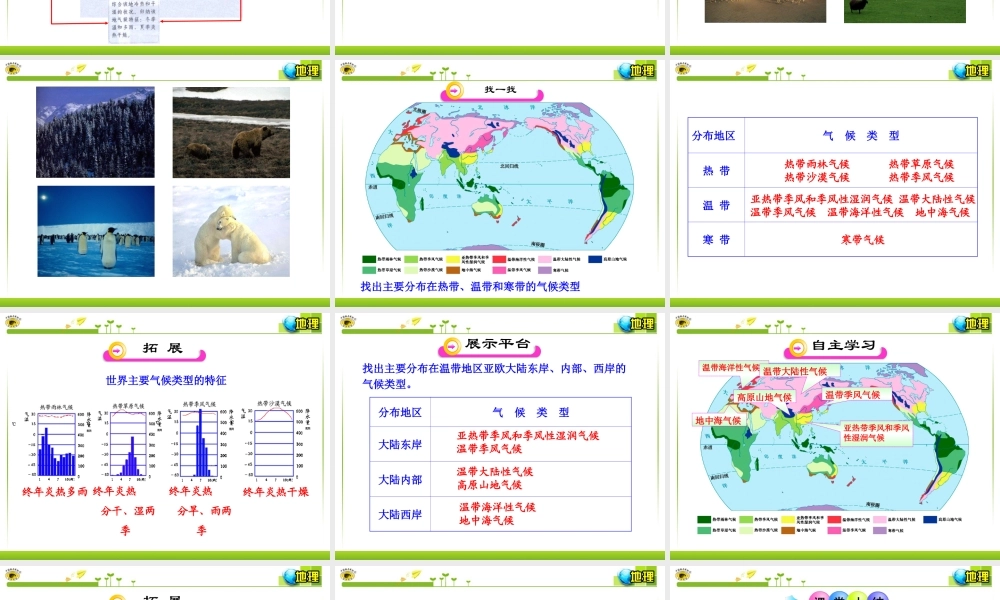
Task: Open the snowy pine forest photo
Action: (95, 132)
